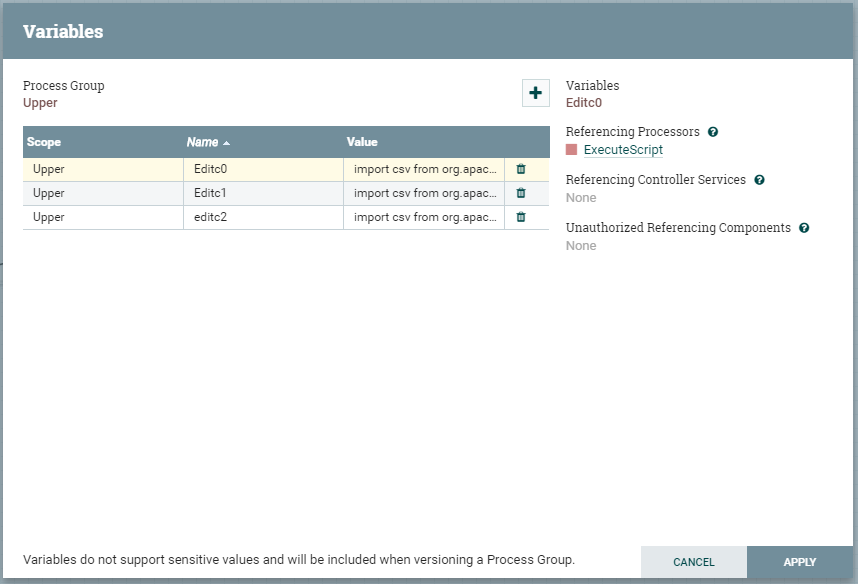
Task: Delete the Editc0 variable with trash icon
Action: point(521,169)
